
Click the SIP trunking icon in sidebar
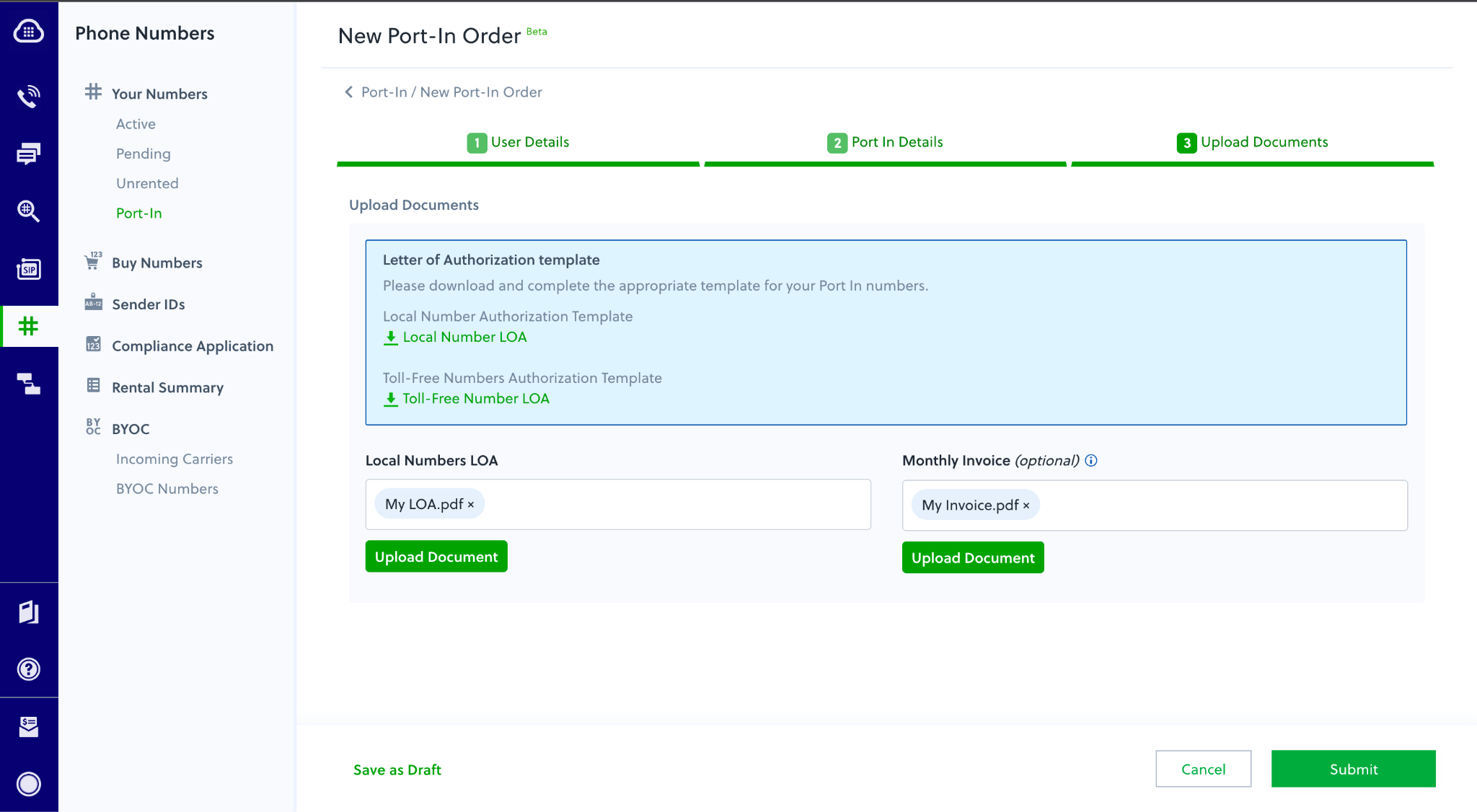(x=29, y=269)
